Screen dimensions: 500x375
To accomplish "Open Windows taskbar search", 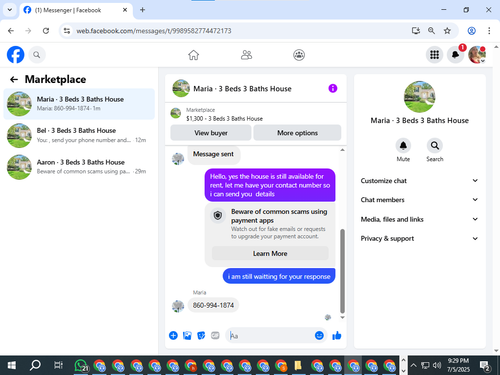I will click(x=35, y=366).
